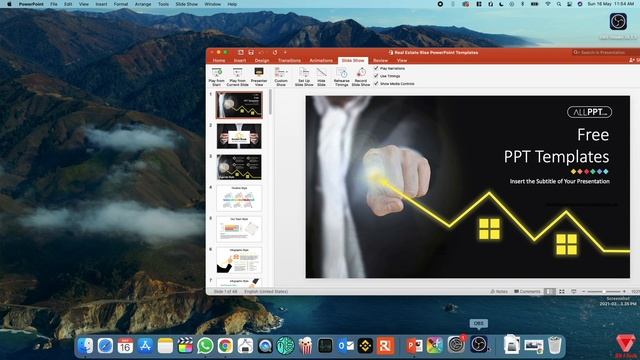Open OBS from the Dock
The width and height of the screenshot is (640, 360).
tap(478, 345)
